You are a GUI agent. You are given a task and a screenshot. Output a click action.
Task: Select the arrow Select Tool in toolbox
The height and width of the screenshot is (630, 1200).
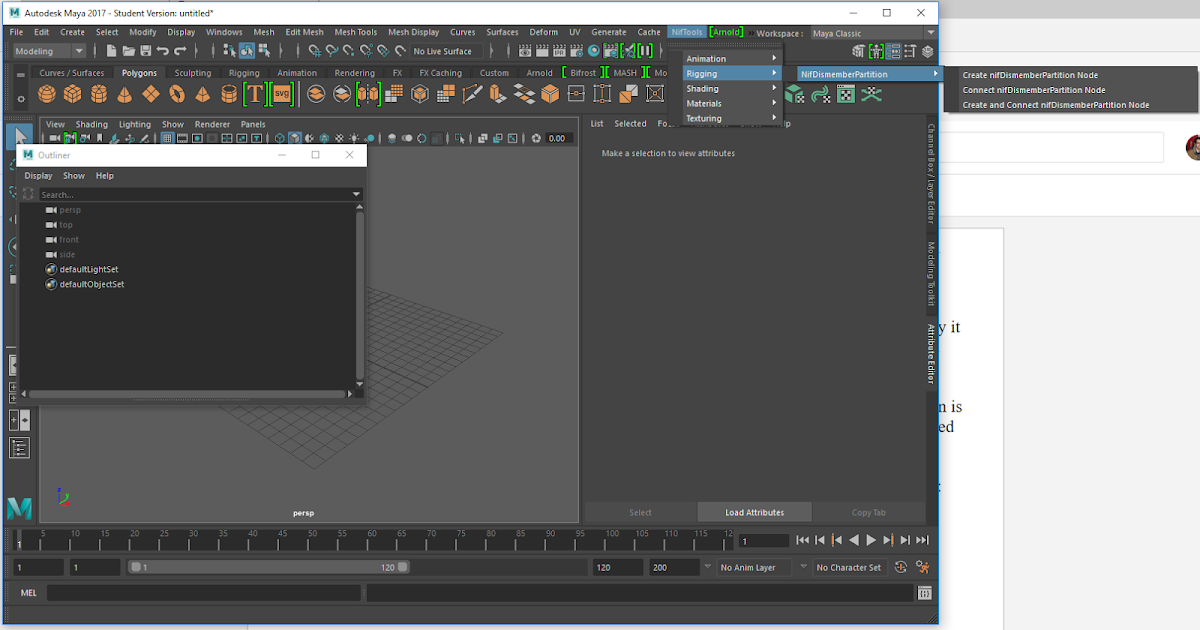(22, 135)
